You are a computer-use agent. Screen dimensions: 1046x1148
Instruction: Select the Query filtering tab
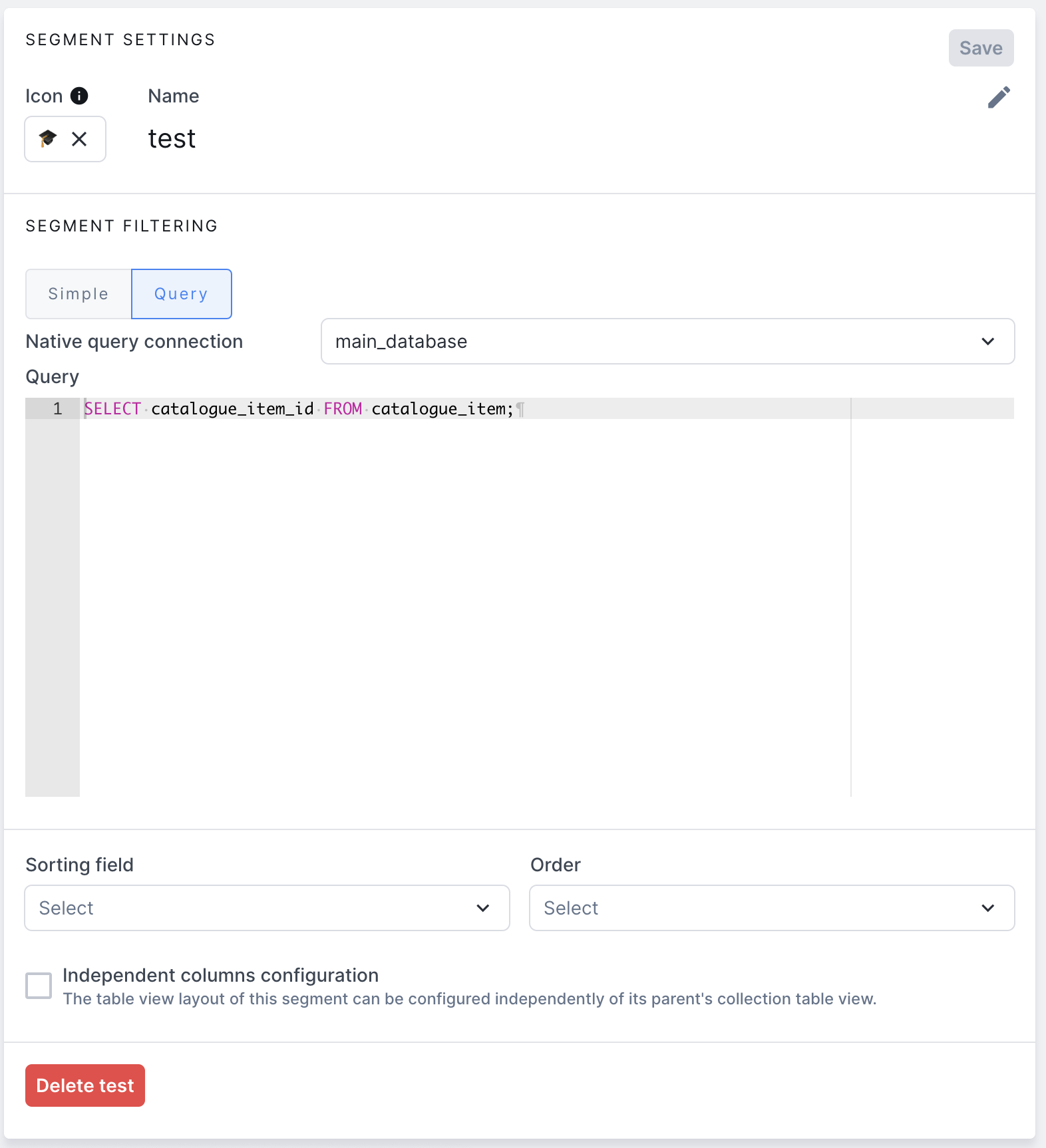(181, 294)
